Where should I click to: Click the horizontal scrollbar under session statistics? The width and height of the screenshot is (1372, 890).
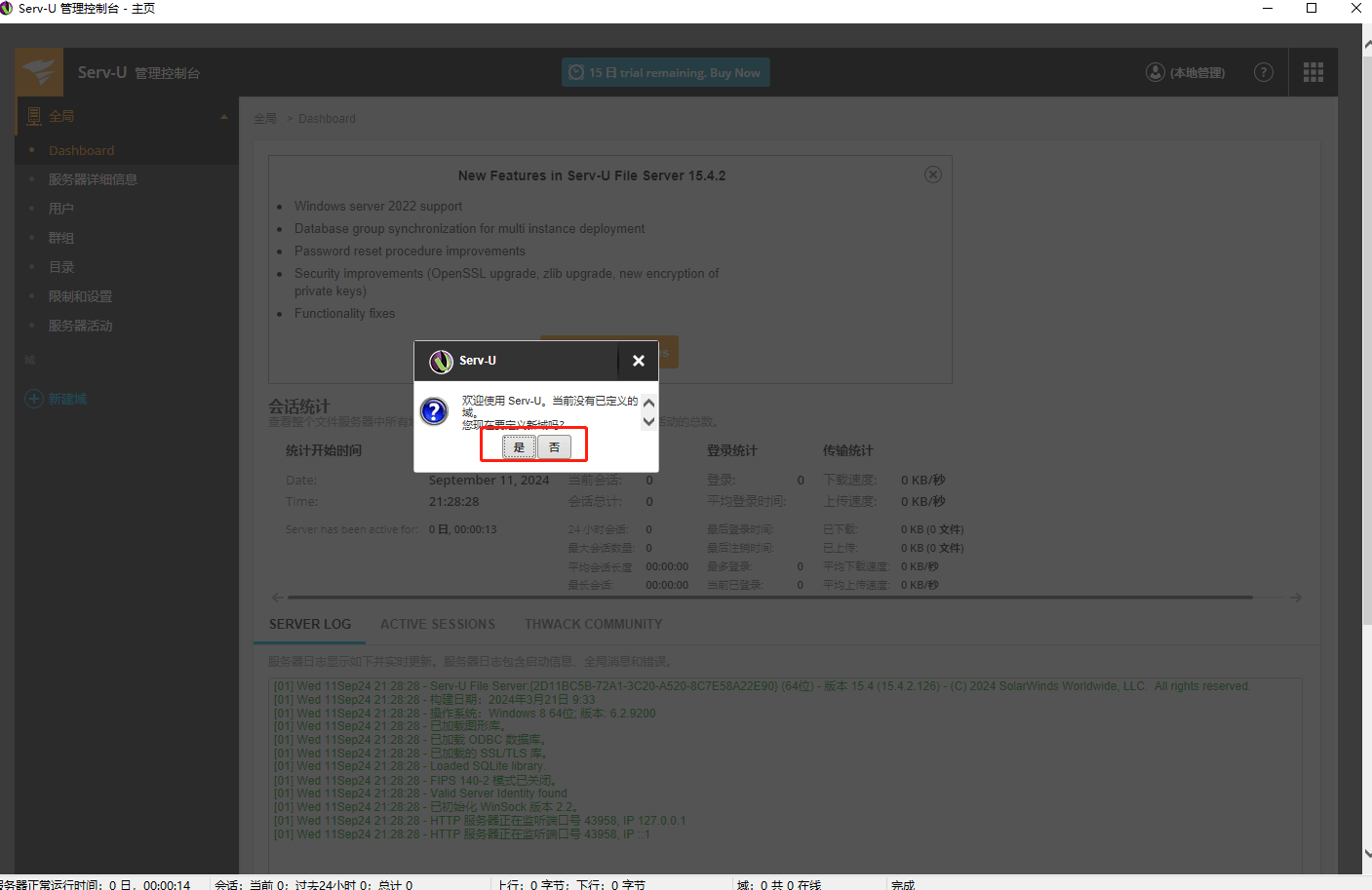coord(770,597)
